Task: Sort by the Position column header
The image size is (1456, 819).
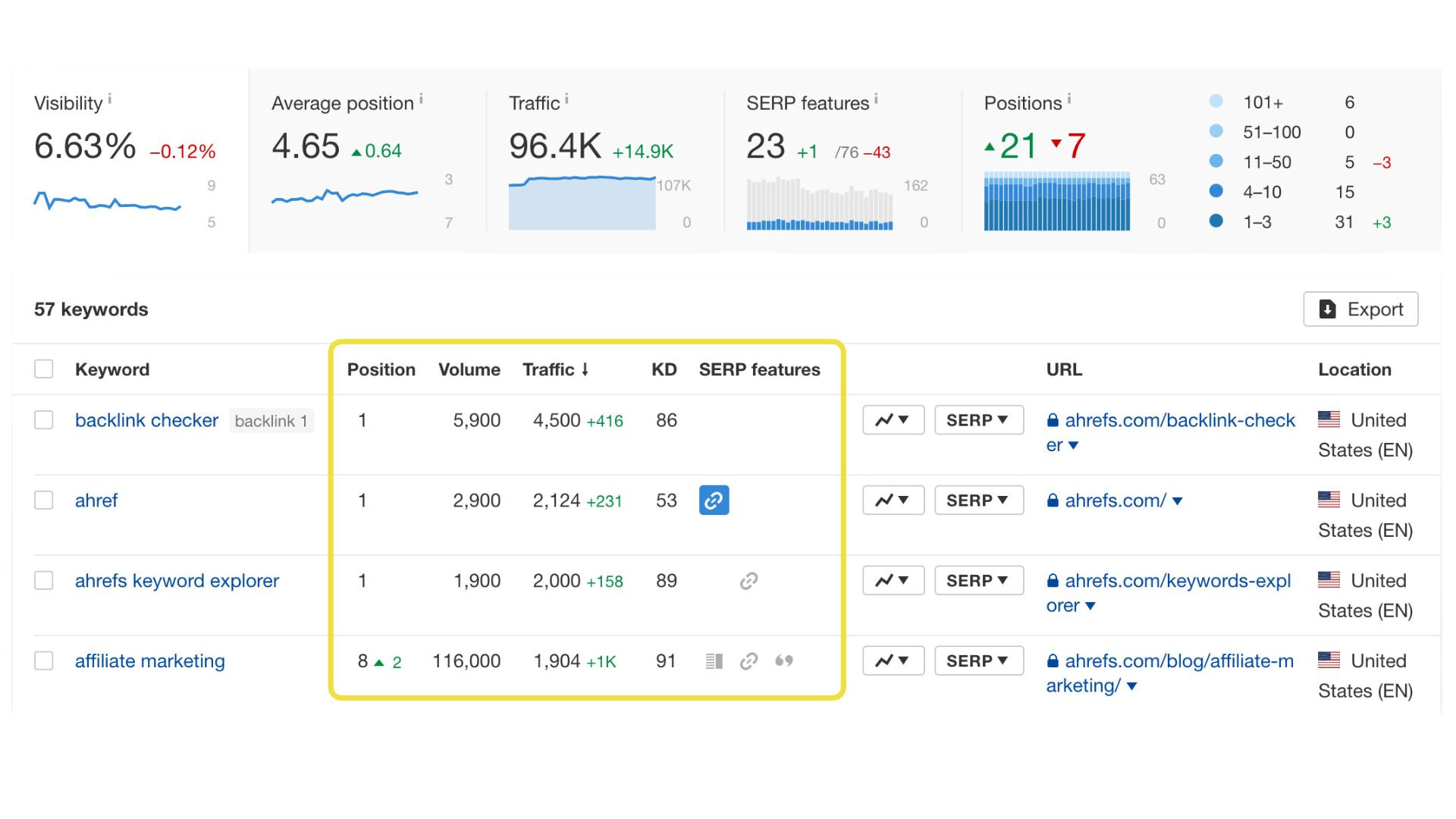Action: pyautogui.click(x=381, y=369)
